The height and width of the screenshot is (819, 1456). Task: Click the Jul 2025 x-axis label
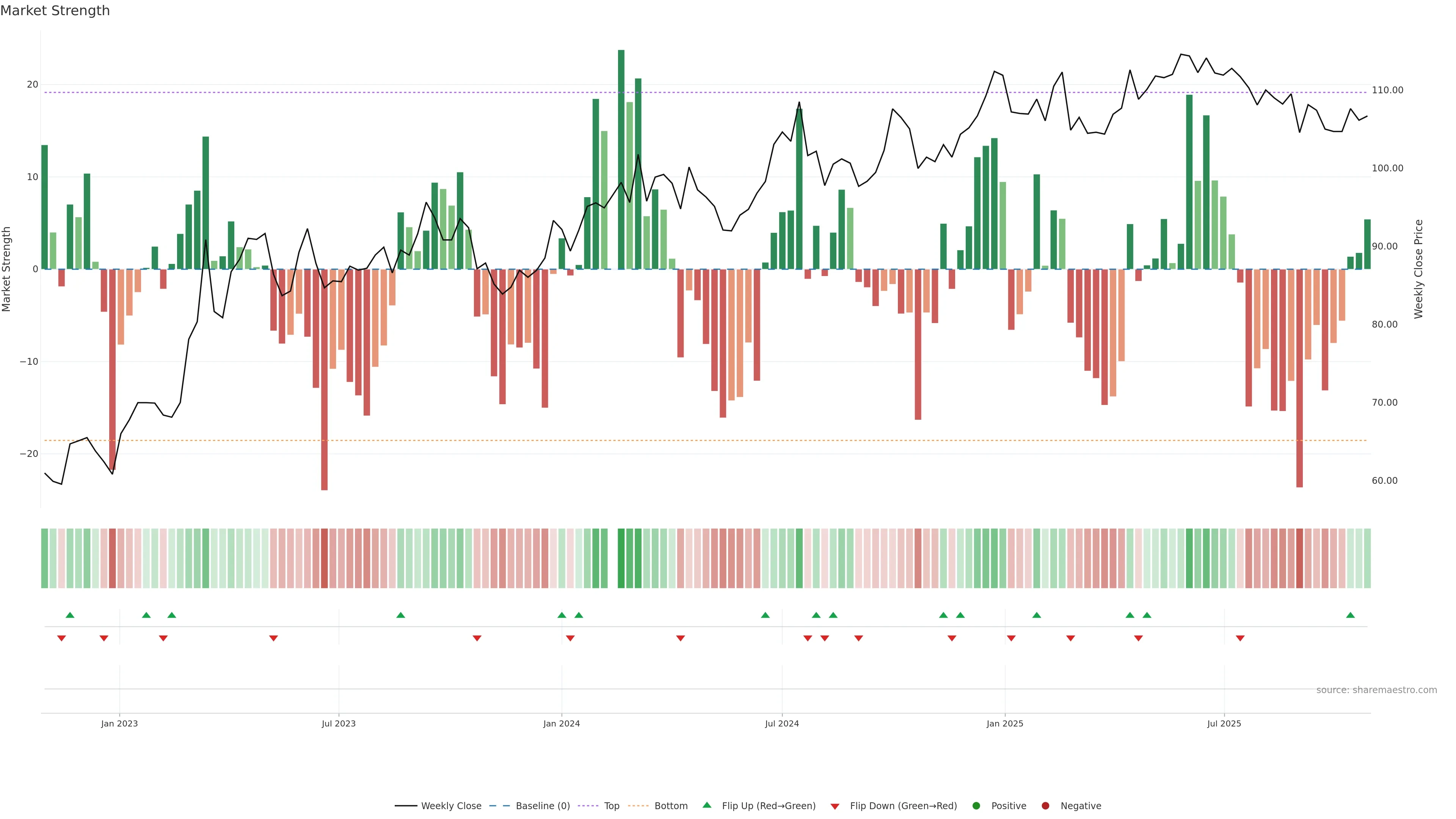point(1224,723)
